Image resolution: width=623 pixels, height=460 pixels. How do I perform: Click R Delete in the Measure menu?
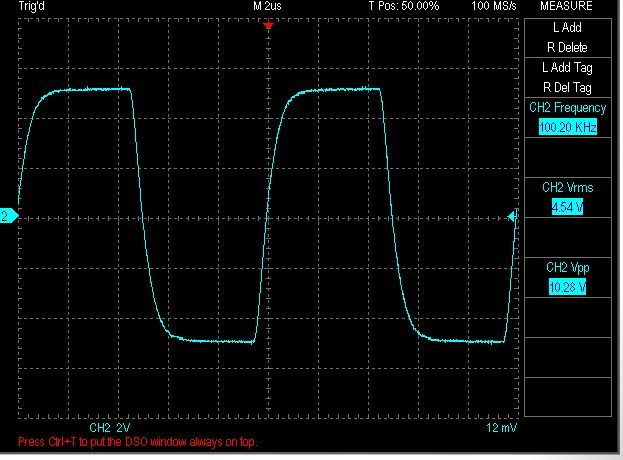tap(567, 48)
